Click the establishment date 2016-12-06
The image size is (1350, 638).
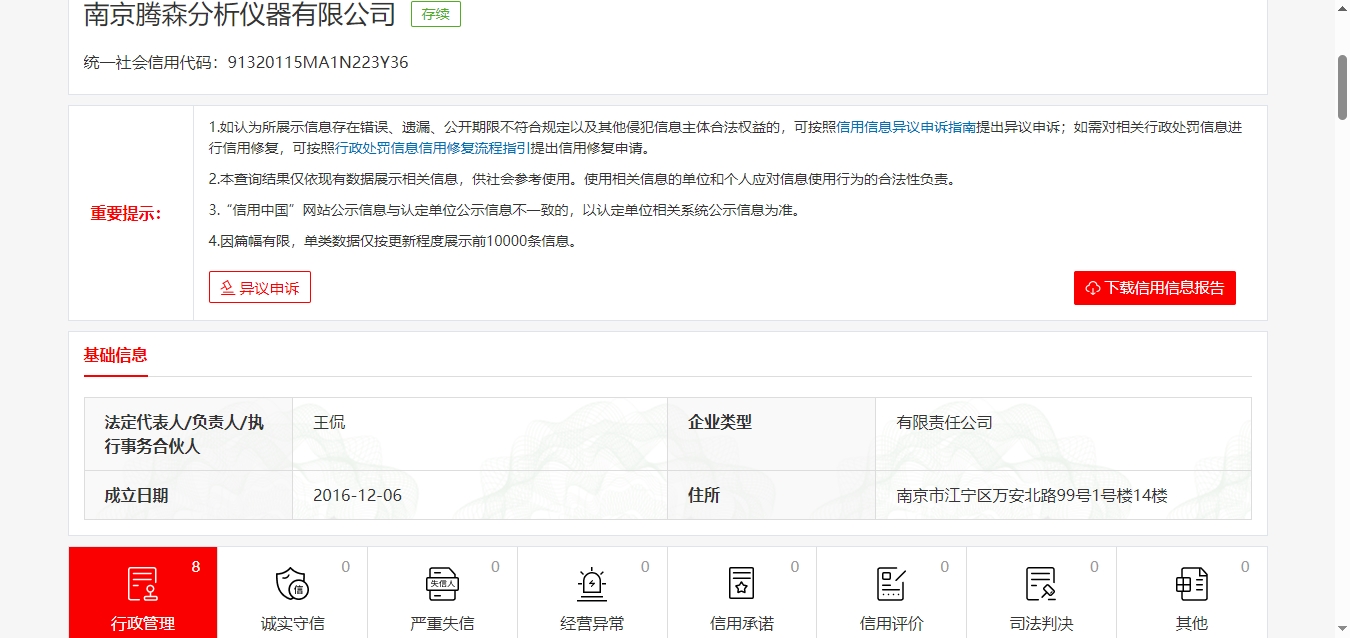tap(357, 495)
